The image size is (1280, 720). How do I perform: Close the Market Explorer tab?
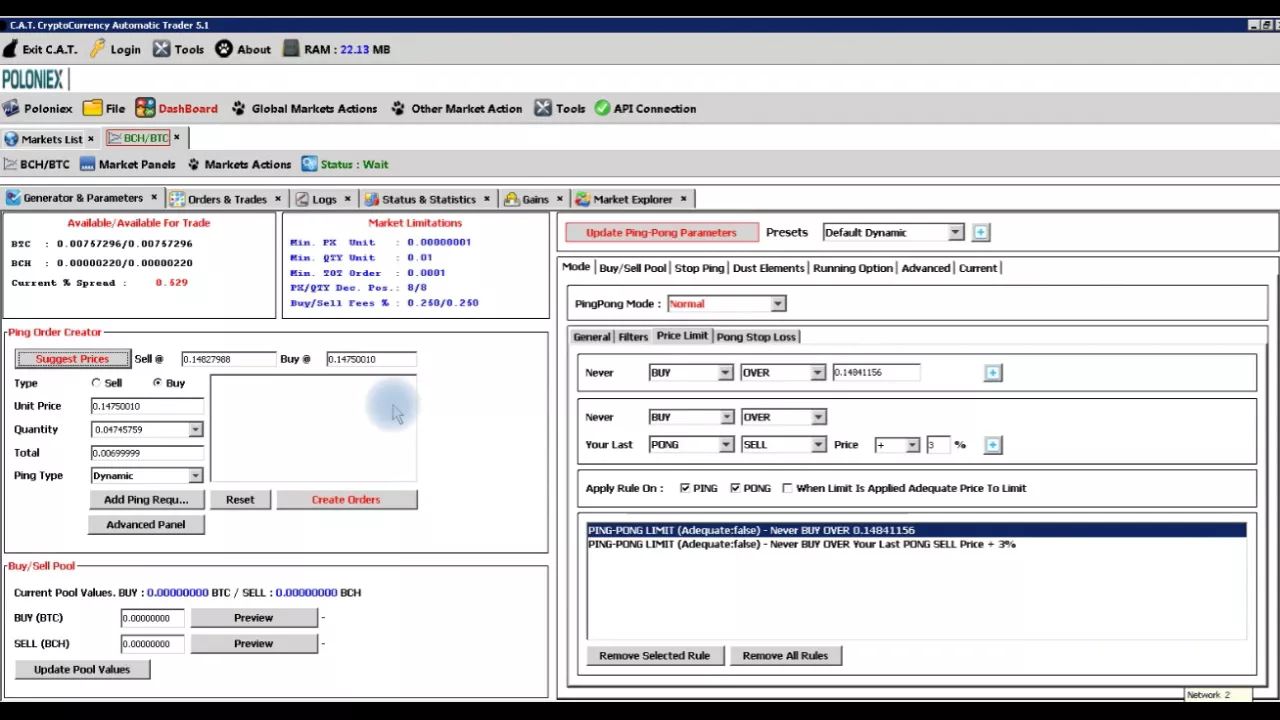click(x=683, y=199)
